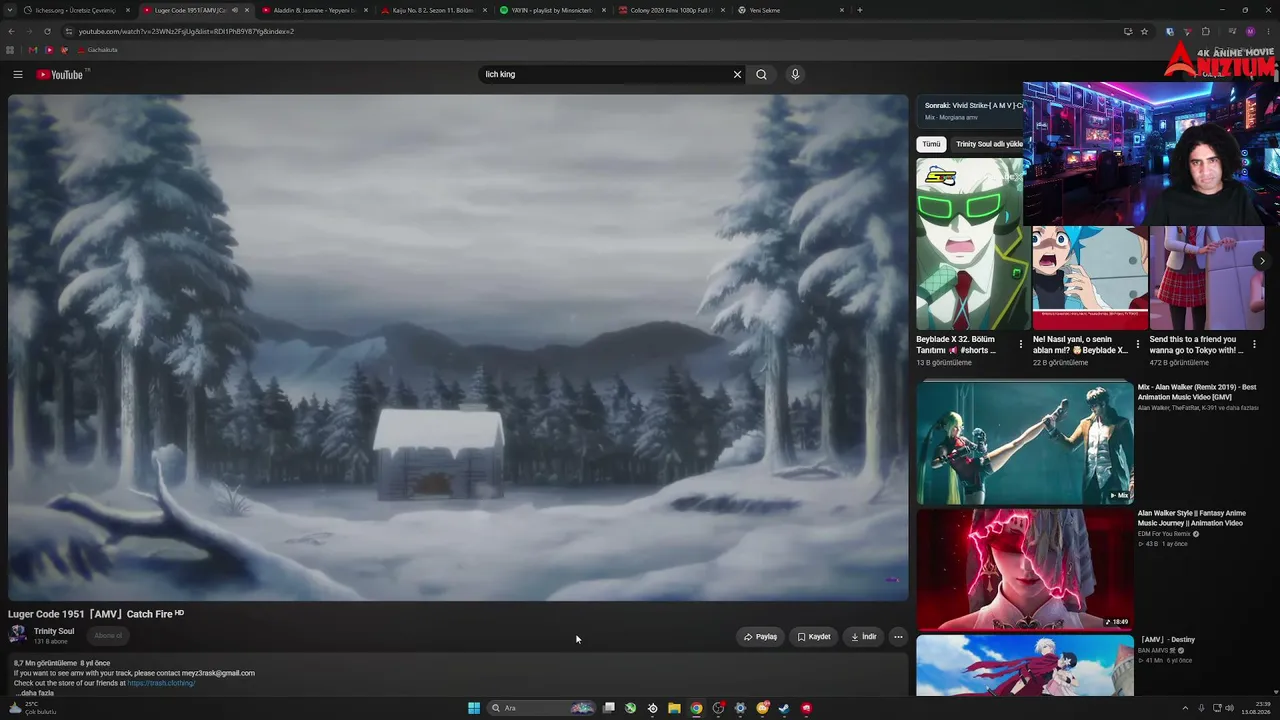The image size is (1280, 720).
Task: Clear the search box text
Action: pyautogui.click(x=737, y=74)
